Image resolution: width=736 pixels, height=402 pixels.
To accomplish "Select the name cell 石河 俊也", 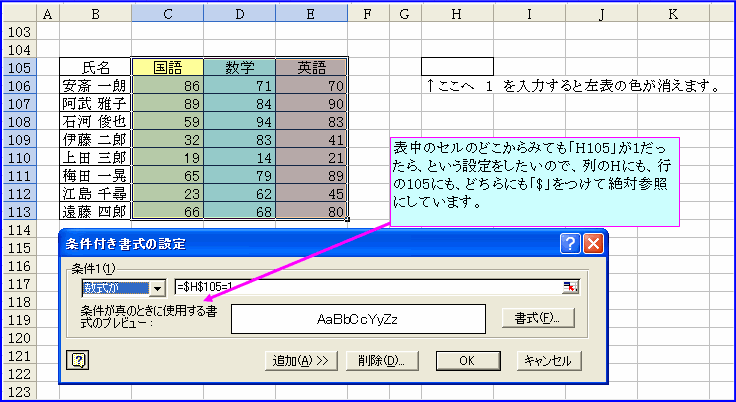I will tap(95, 121).
